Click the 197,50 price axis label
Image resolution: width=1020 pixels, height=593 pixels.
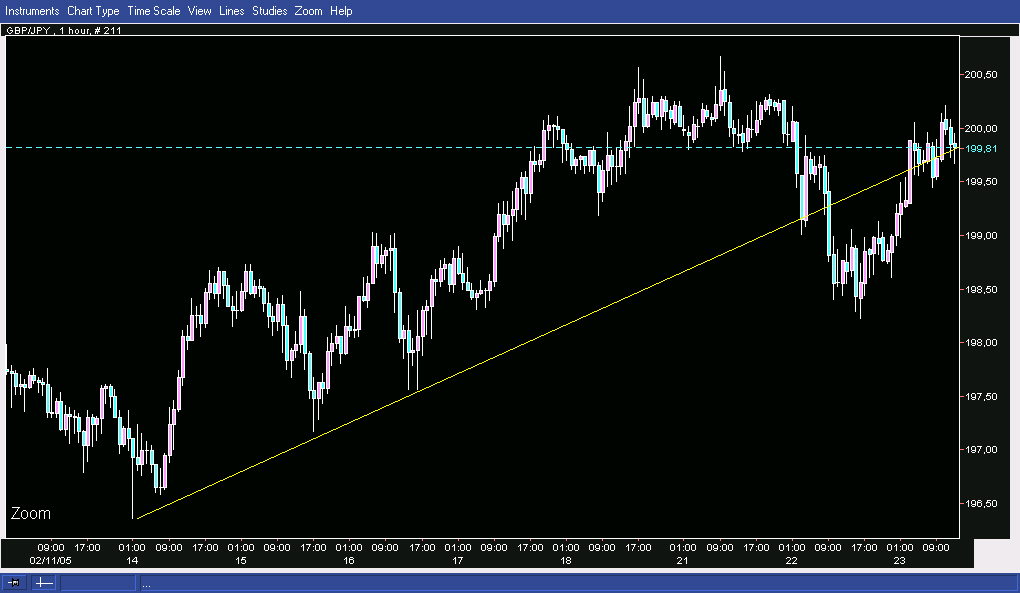click(980, 397)
